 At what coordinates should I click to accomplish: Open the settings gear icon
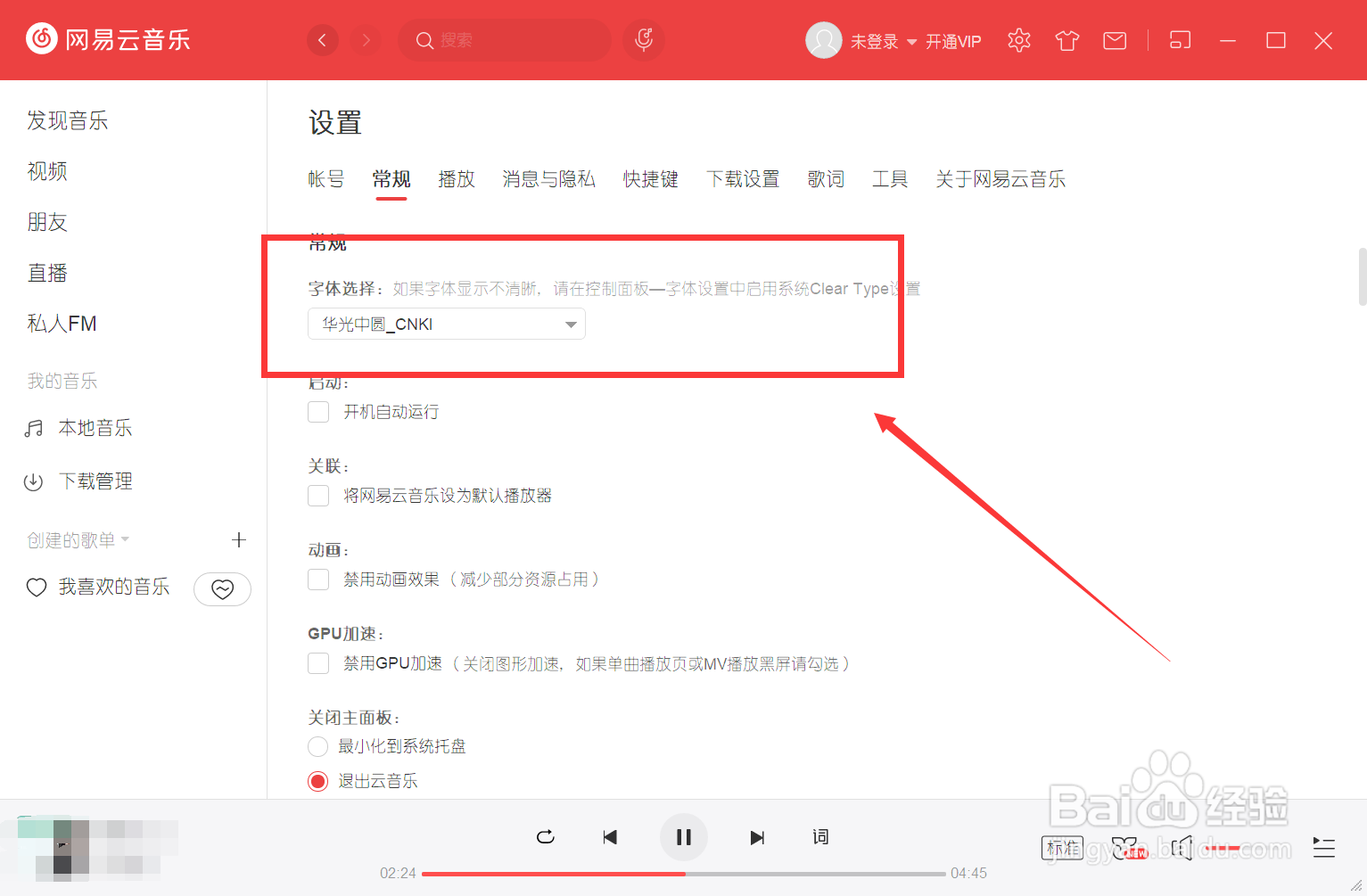tap(1018, 40)
